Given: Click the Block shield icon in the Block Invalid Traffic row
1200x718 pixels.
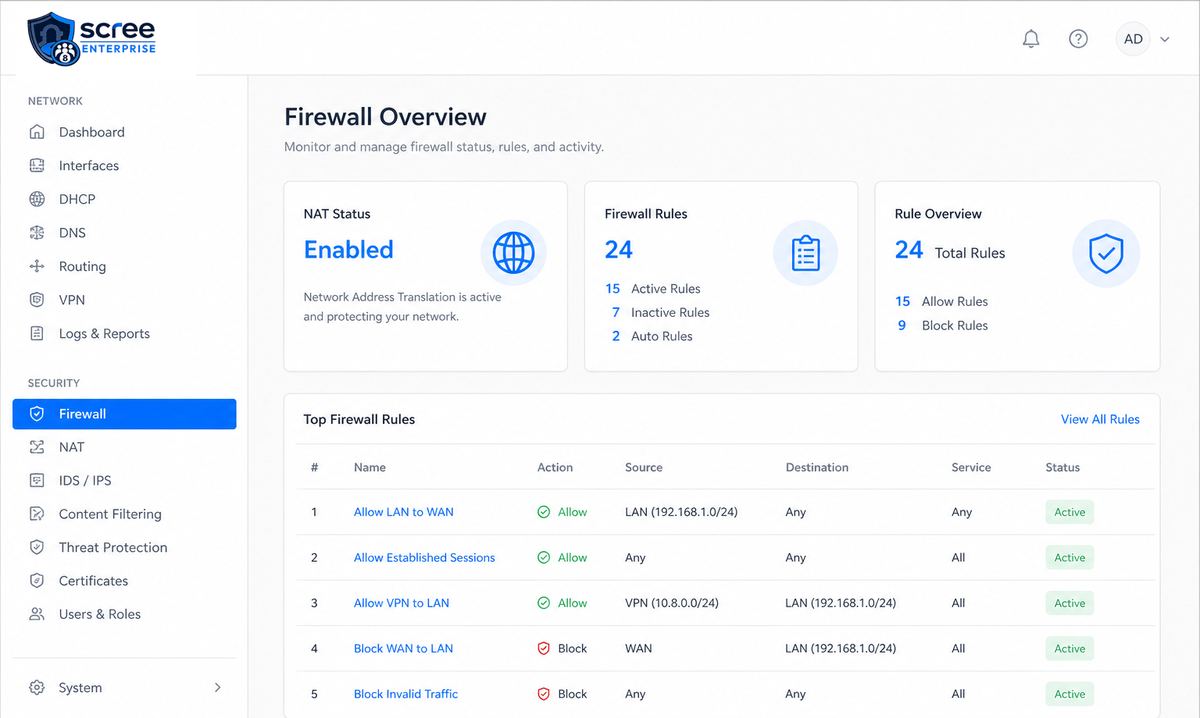Looking at the screenshot, I should tap(544, 694).
